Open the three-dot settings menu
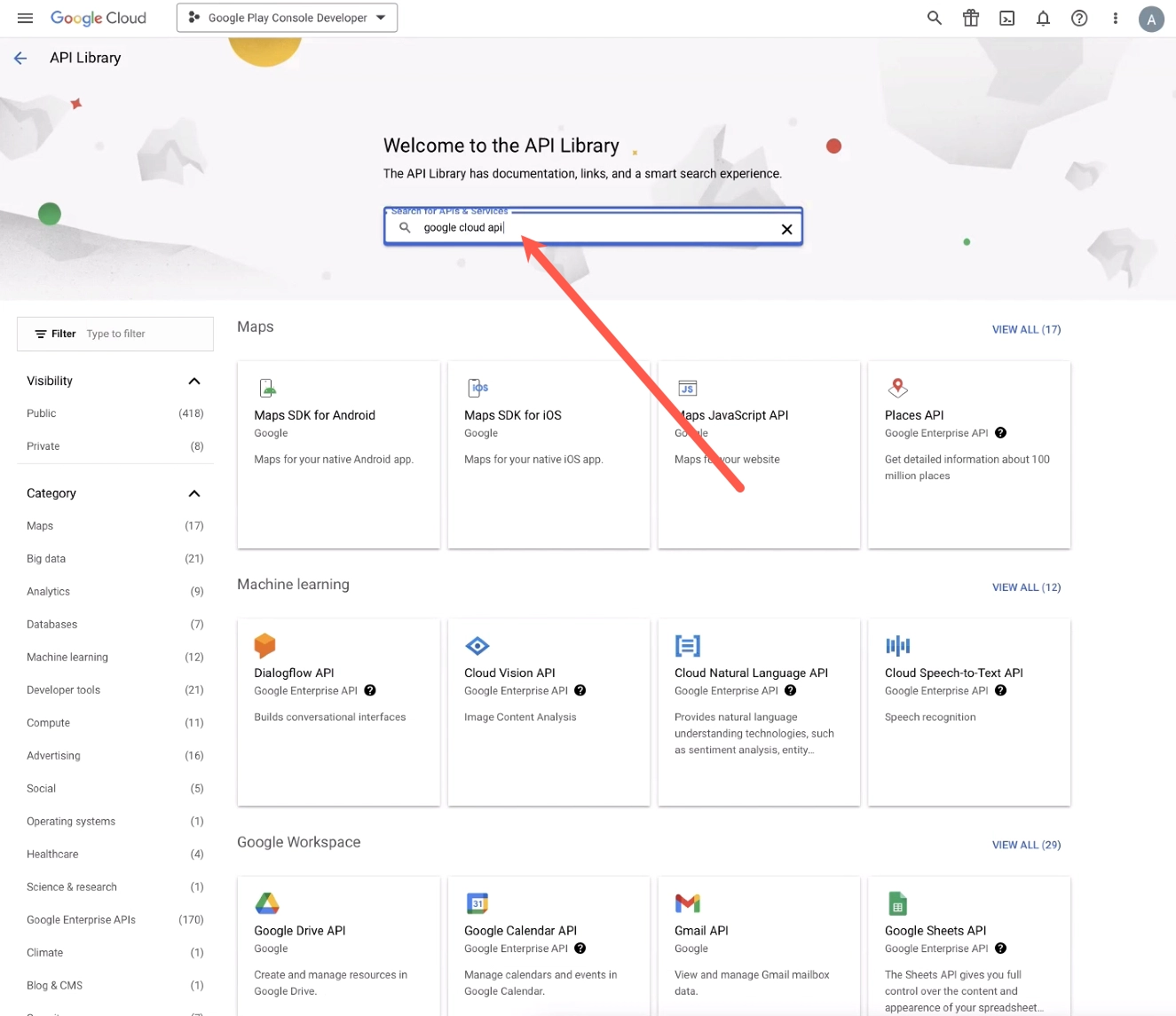 [x=1116, y=18]
